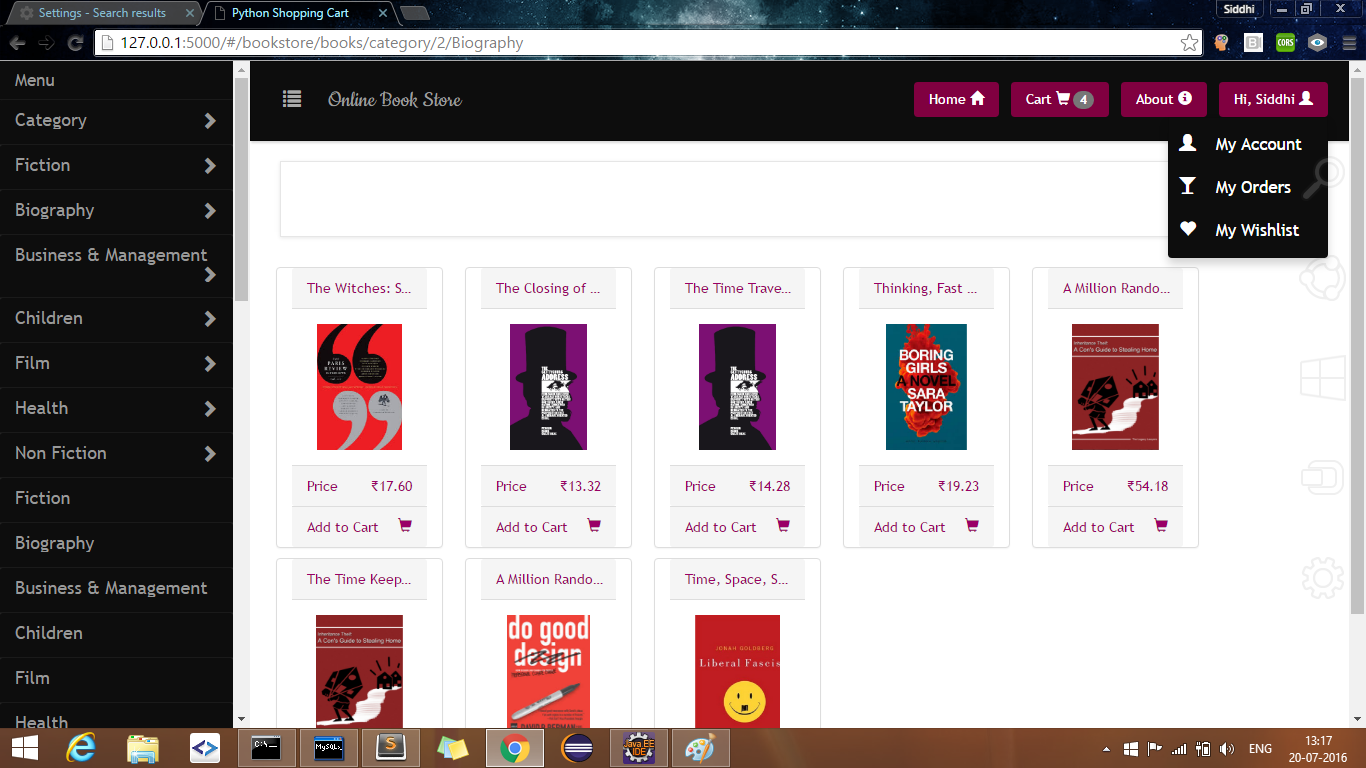Click the search magnifier icon
Screen dimensions: 1366x768
[1322, 180]
